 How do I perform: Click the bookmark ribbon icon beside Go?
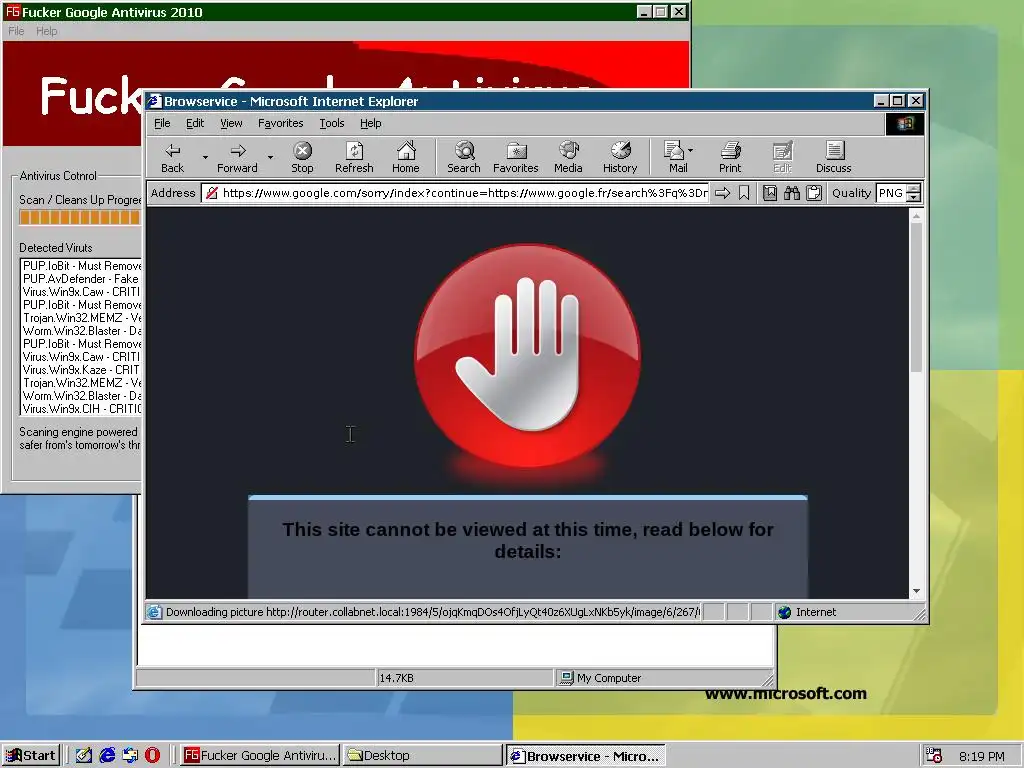[744, 193]
